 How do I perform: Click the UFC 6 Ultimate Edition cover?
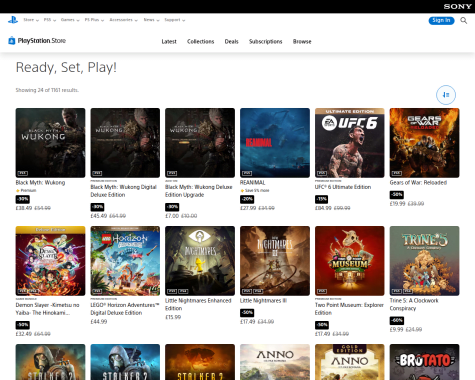coord(350,143)
